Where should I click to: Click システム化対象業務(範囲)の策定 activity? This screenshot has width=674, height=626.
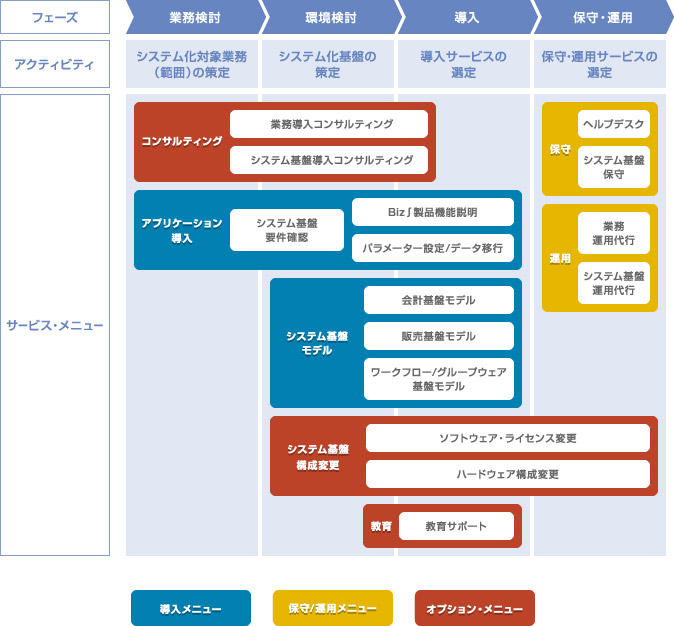[192, 64]
